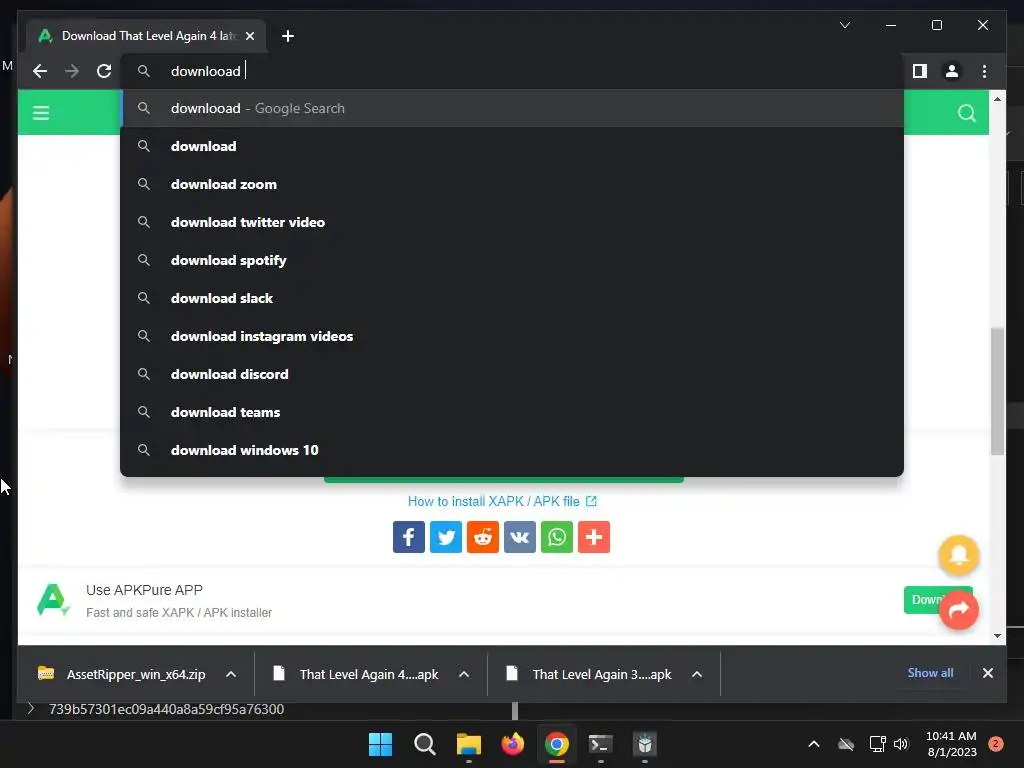Show hidden system tray icons
Image resolution: width=1024 pixels, height=768 pixels.
(814, 744)
